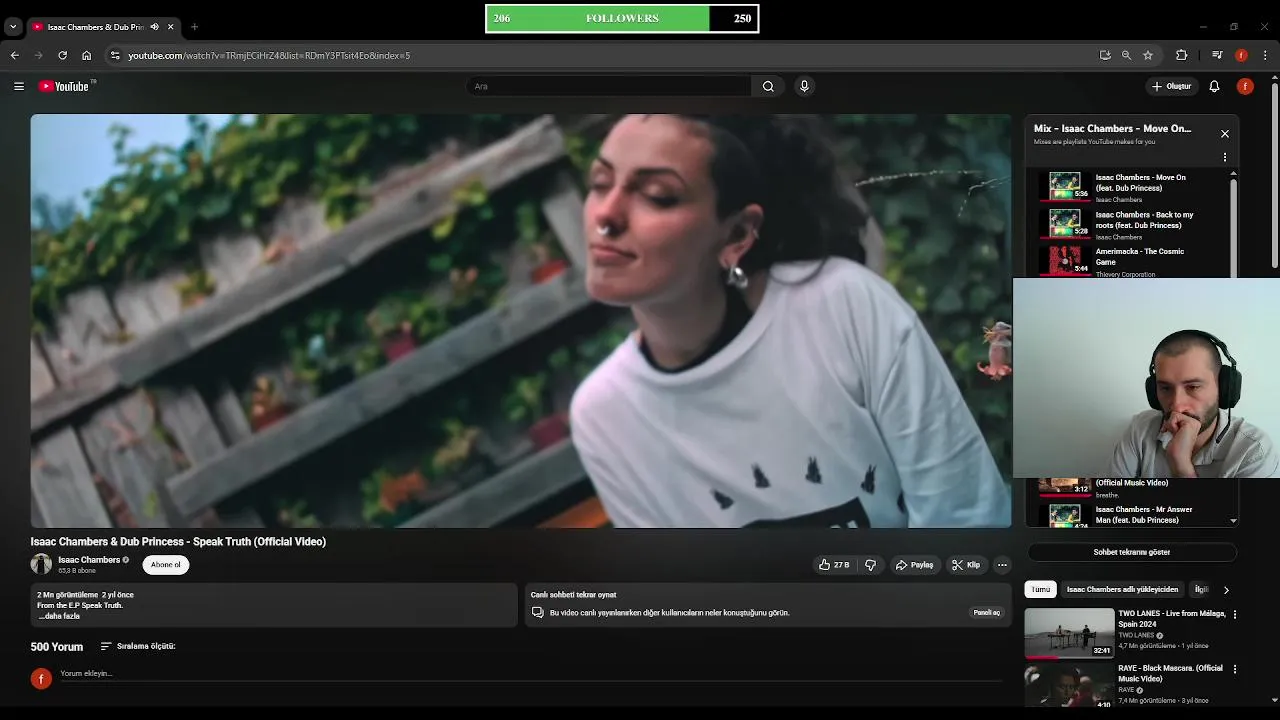Close the Isaac Chambers browser tab

pyautogui.click(x=171, y=27)
